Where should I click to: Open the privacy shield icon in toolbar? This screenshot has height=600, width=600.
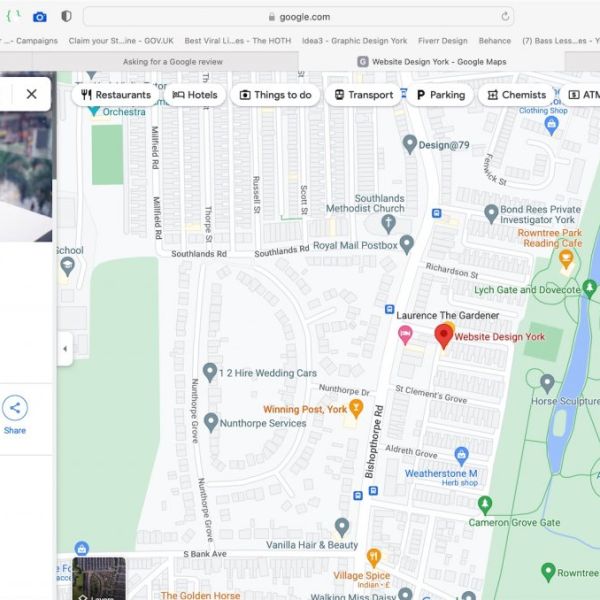[66, 16]
